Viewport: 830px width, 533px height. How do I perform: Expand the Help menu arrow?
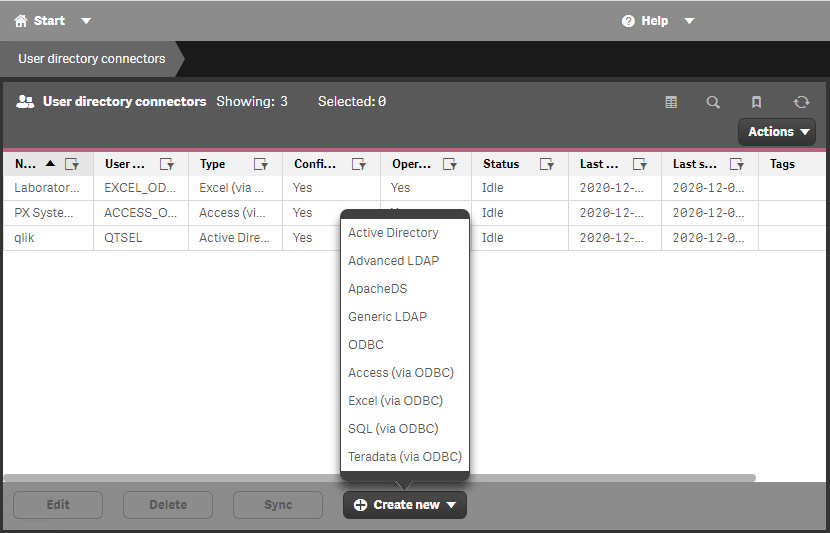click(x=689, y=21)
